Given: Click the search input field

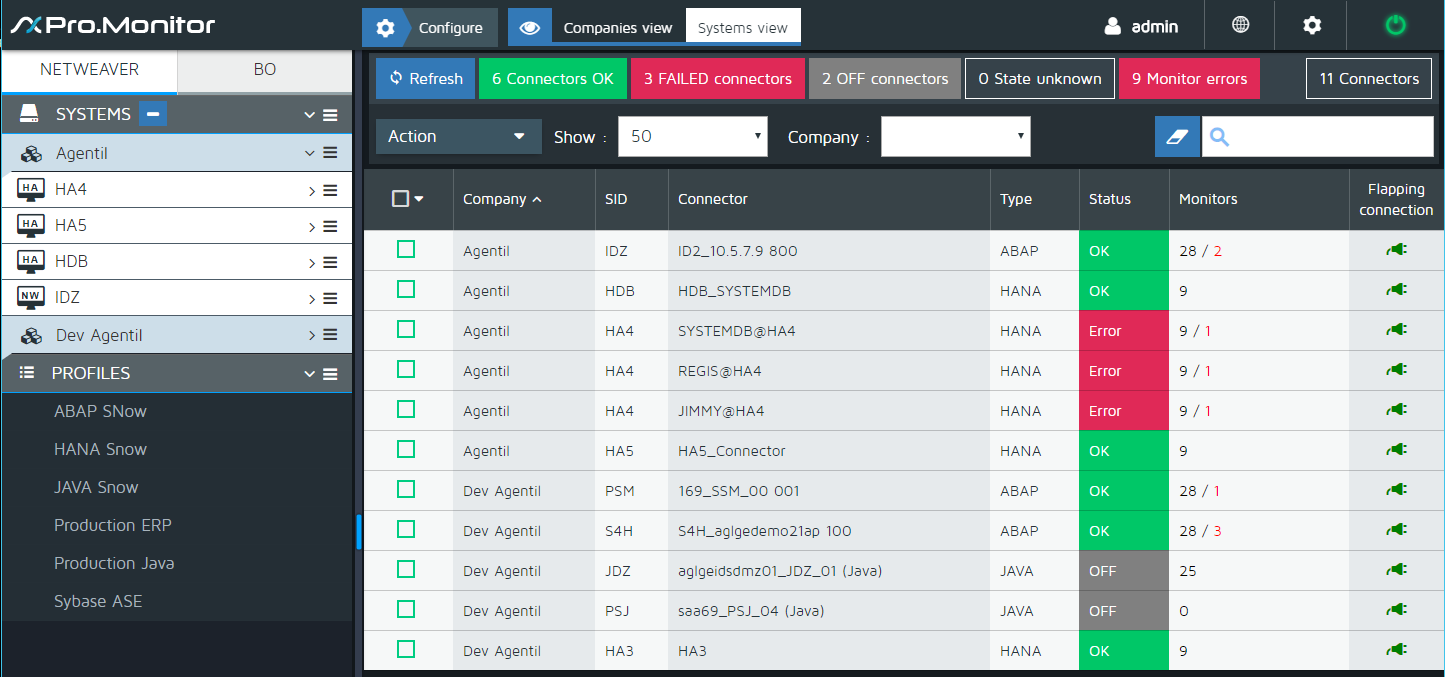Looking at the screenshot, I should [1330, 137].
